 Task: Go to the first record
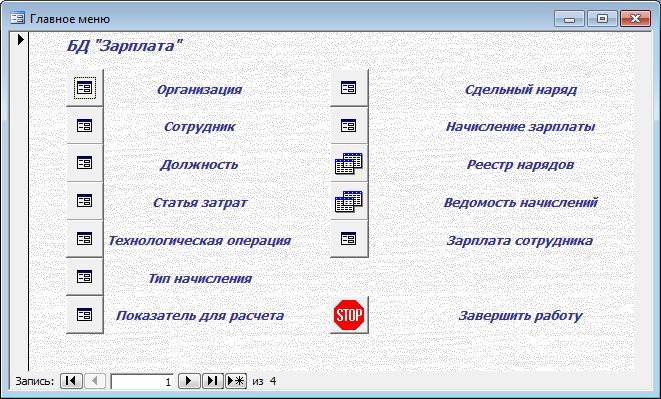[71, 381]
